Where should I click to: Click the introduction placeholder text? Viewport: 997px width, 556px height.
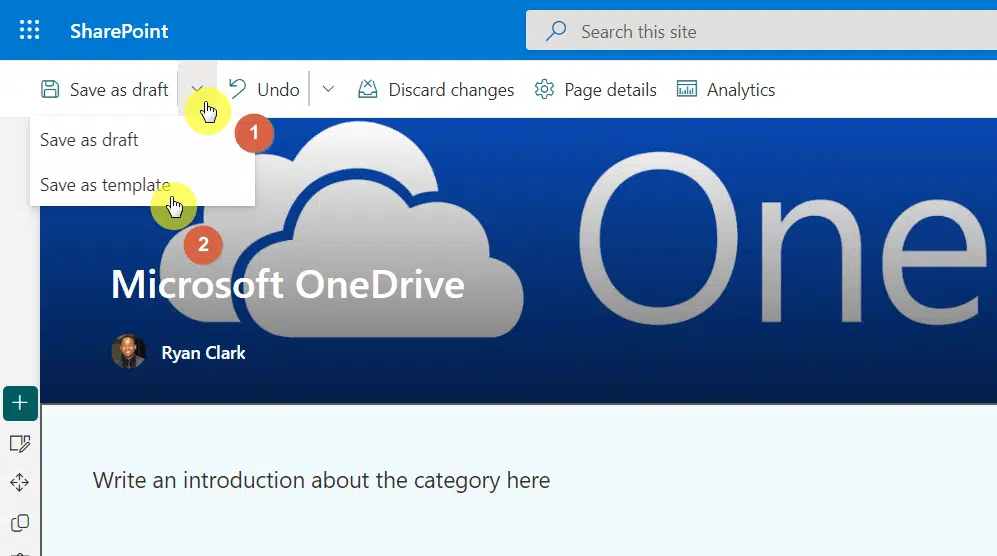pyautogui.click(x=321, y=480)
